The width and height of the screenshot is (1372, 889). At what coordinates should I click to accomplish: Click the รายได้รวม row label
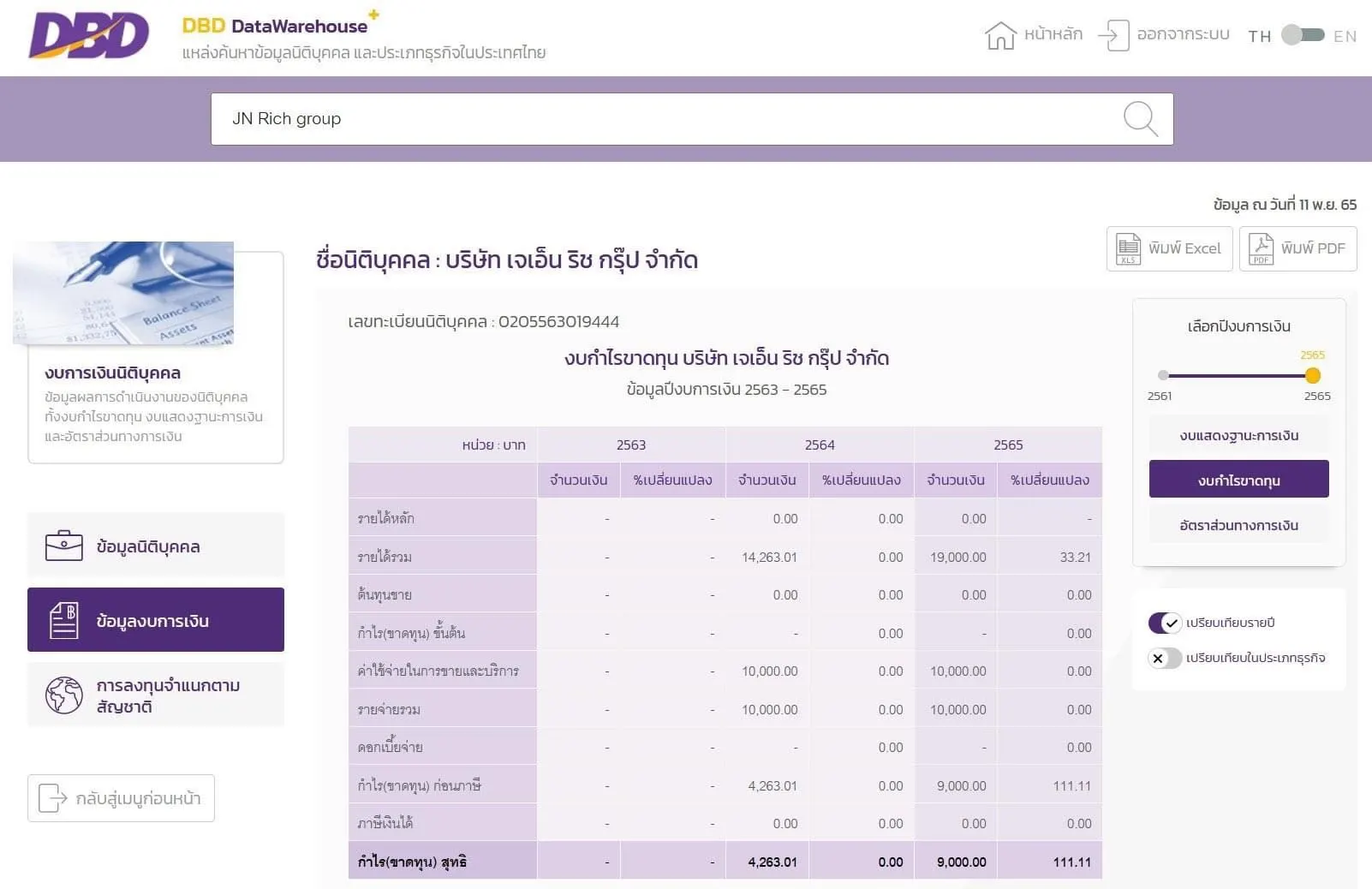pyautogui.click(x=385, y=557)
